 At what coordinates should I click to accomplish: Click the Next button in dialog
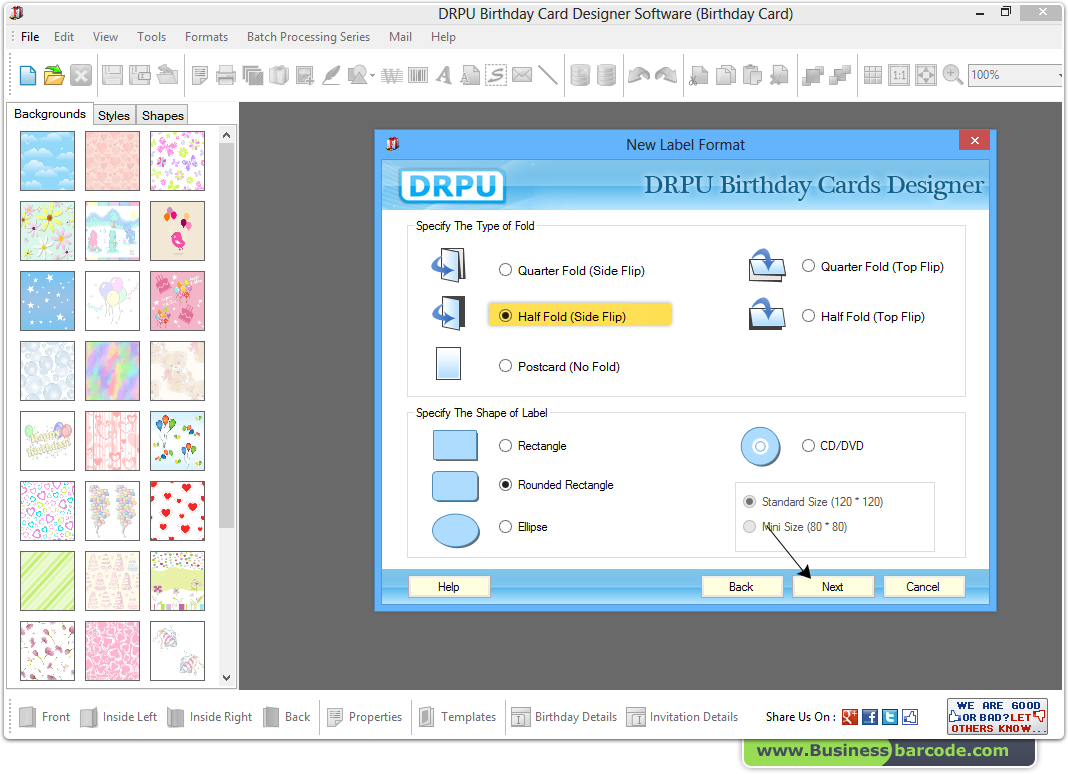point(832,587)
